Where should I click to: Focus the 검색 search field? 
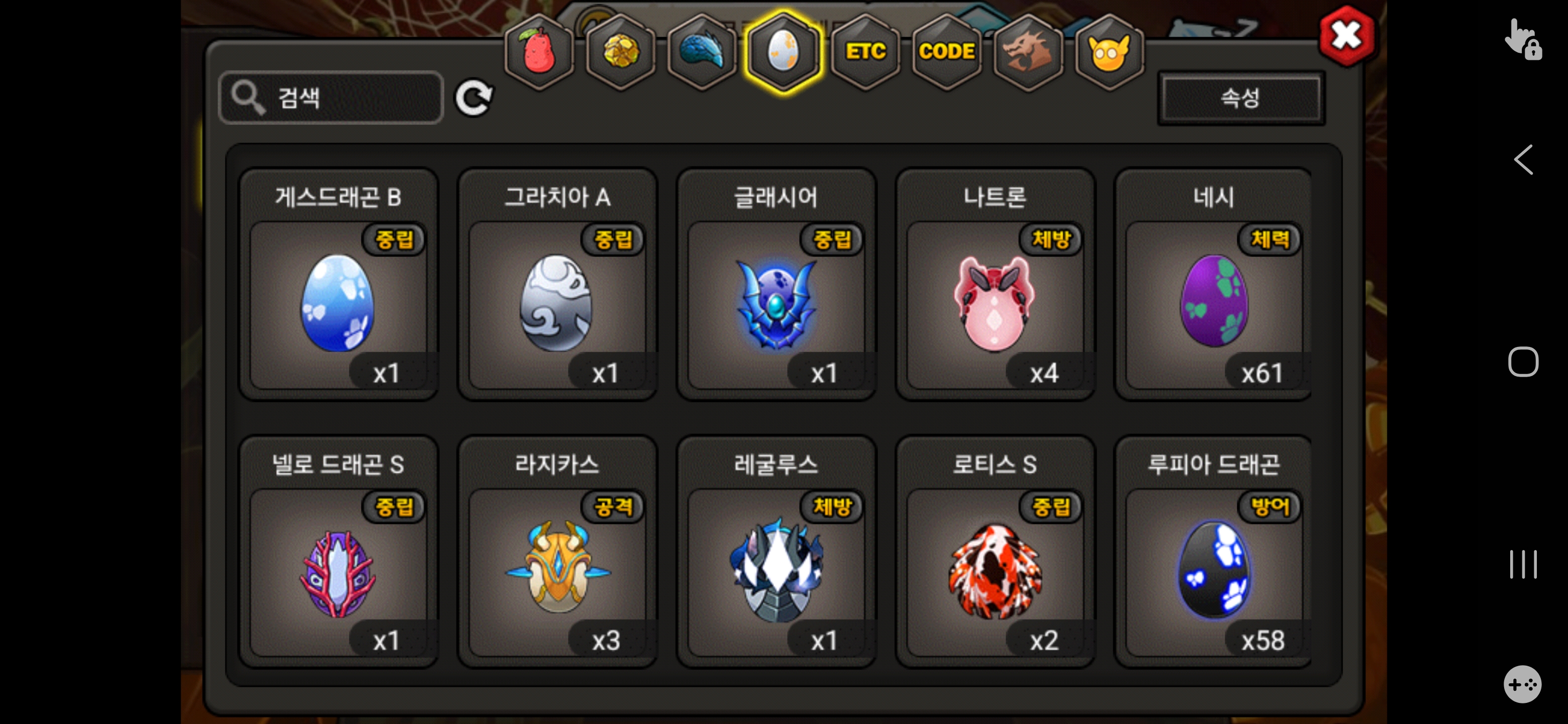click(x=331, y=98)
